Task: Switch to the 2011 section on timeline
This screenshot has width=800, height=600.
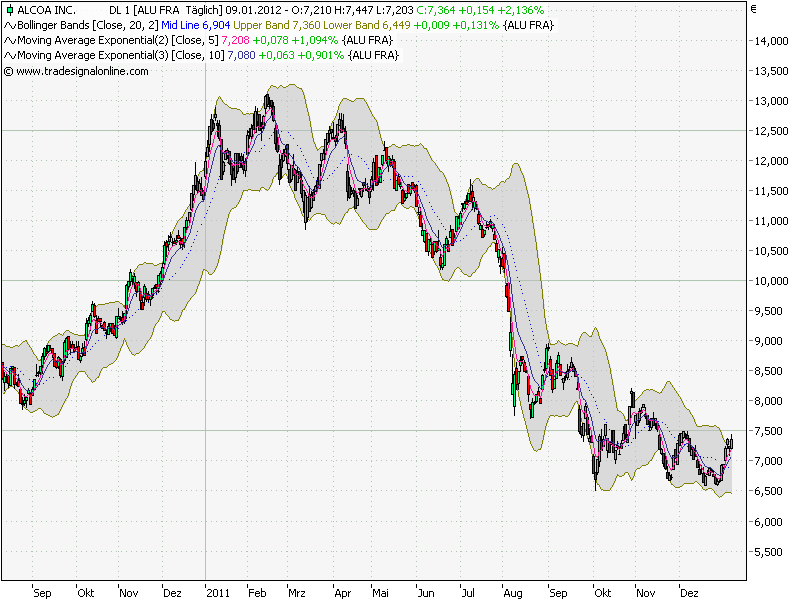Action: pyautogui.click(x=219, y=592)
